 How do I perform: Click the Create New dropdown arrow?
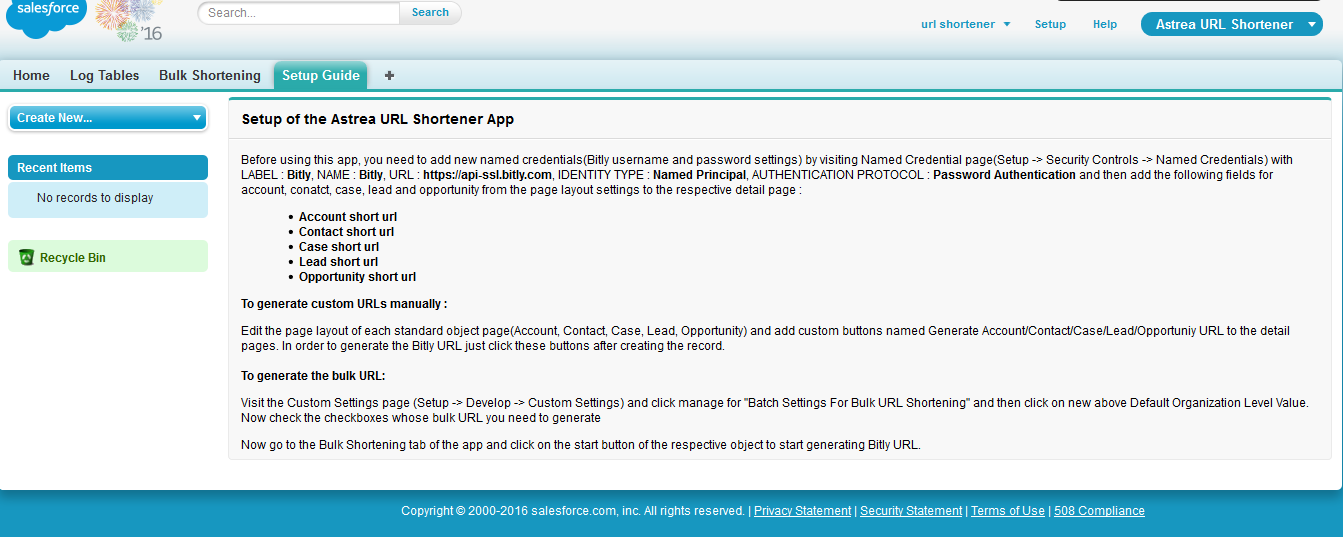point(196,118)
